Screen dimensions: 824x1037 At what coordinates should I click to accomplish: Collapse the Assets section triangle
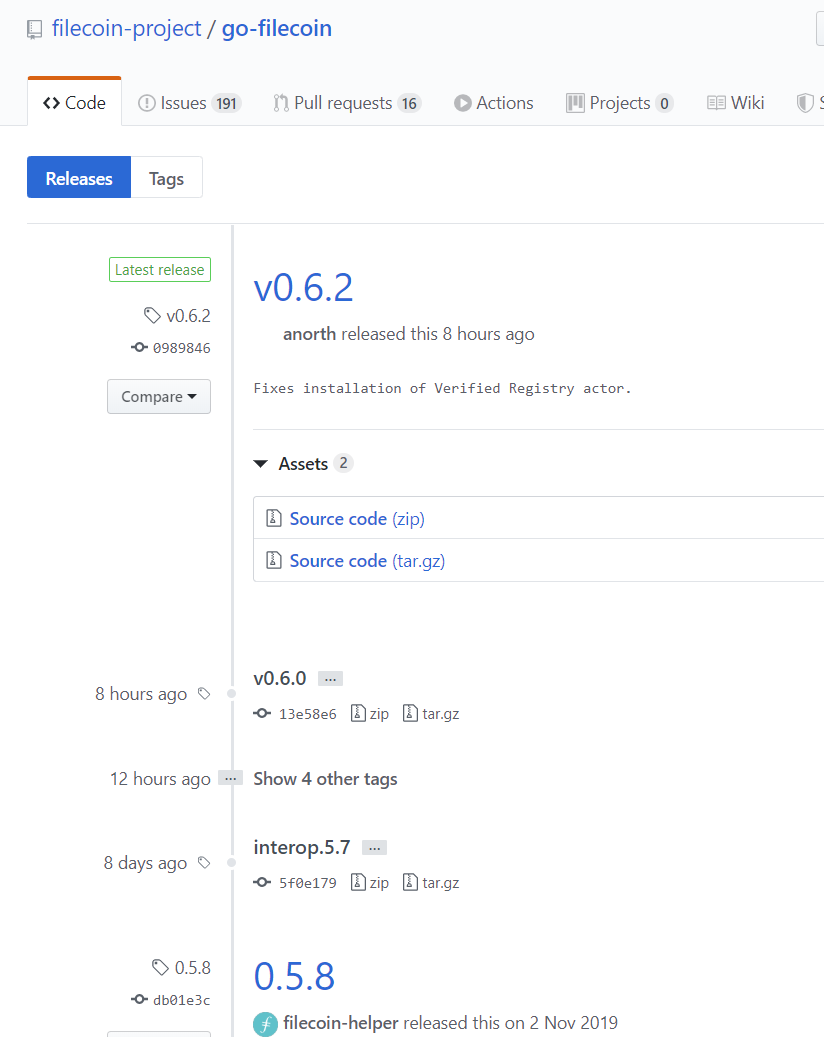[261, 464]
